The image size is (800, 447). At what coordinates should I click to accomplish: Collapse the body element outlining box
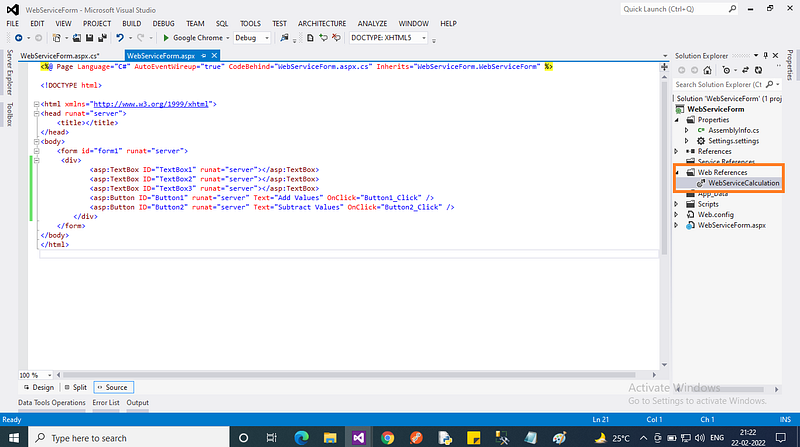coord(36,141)
